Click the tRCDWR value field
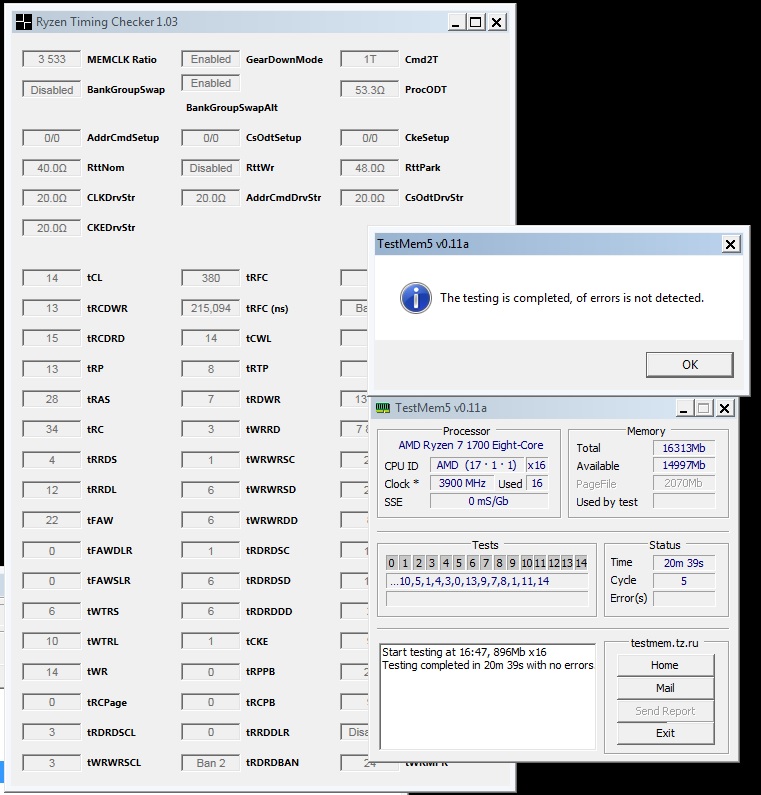 click(52, 308)
